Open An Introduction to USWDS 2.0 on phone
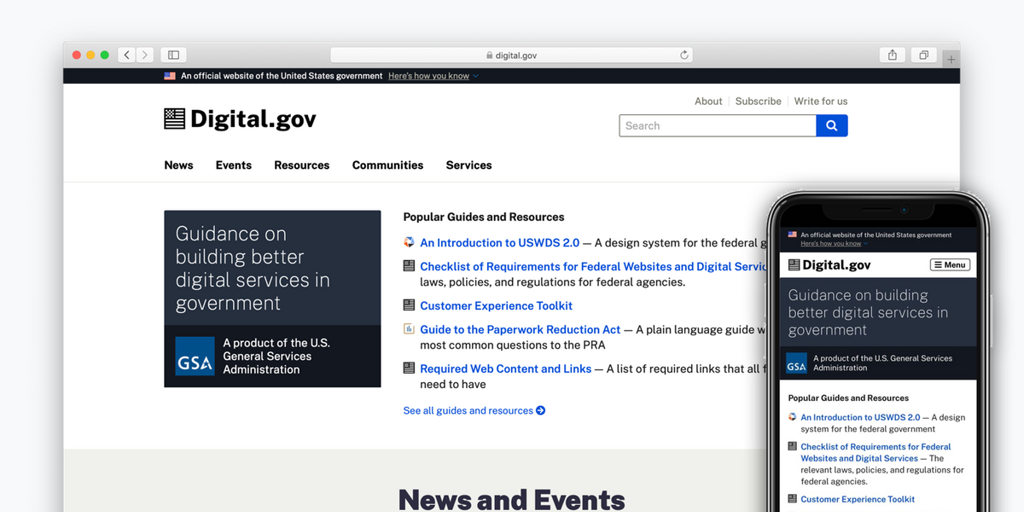 pos(860,417)
